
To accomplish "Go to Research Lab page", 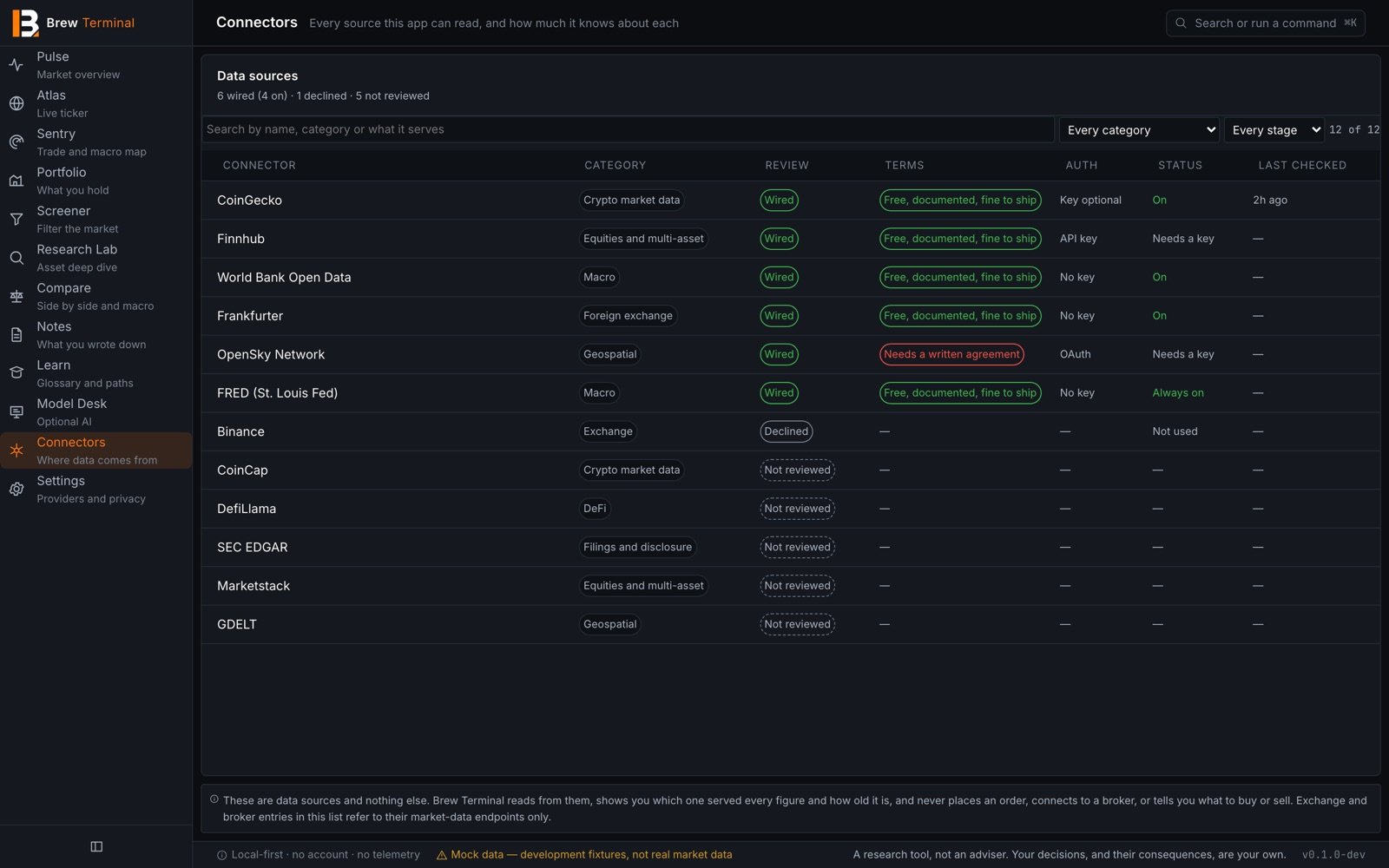I will 95,258.
